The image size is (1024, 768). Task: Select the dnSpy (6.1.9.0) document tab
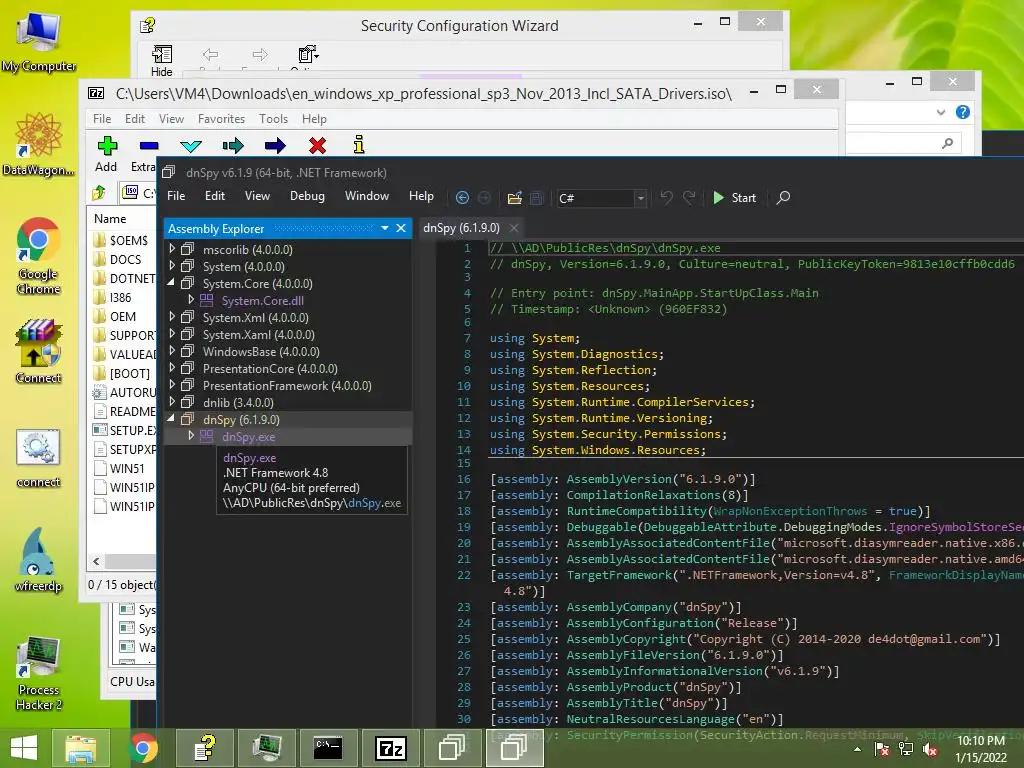(461, 228)
